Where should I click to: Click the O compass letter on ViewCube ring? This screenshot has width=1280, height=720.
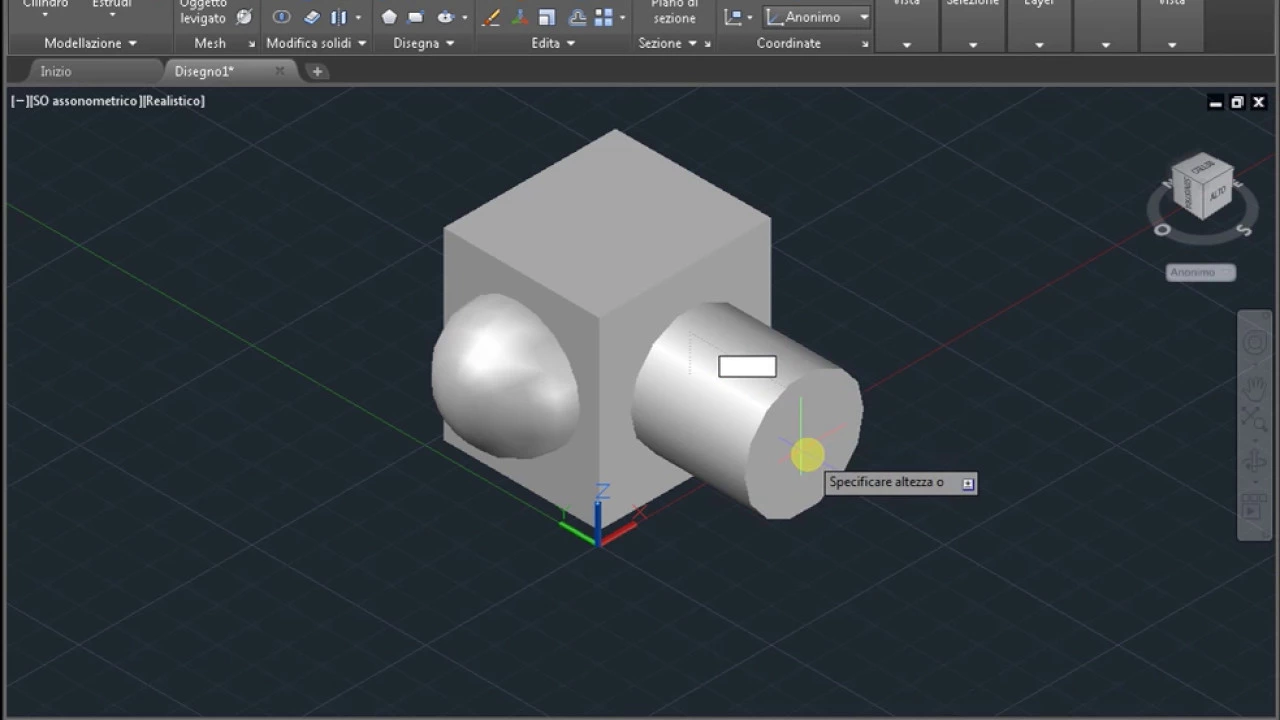[1162, 230]
